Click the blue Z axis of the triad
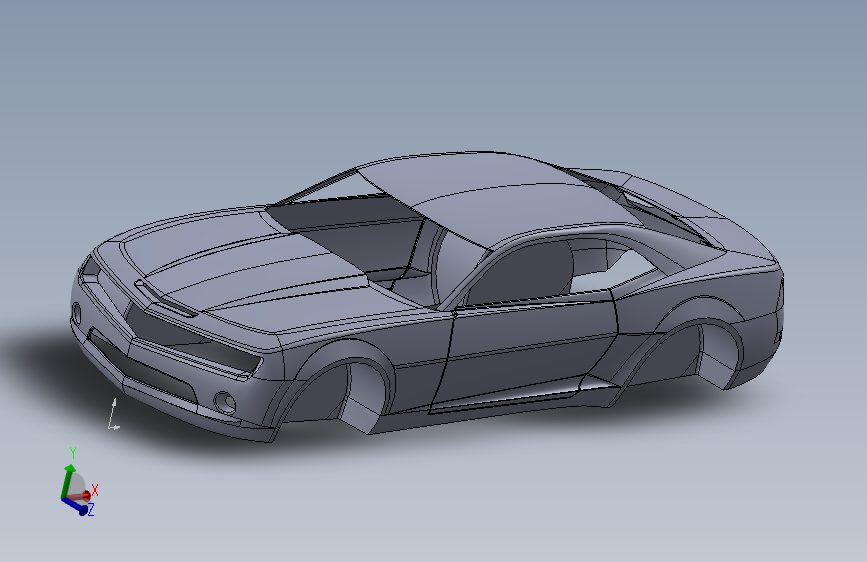The height and width of the screenshot is (562, 867). [x=77, y=506]
